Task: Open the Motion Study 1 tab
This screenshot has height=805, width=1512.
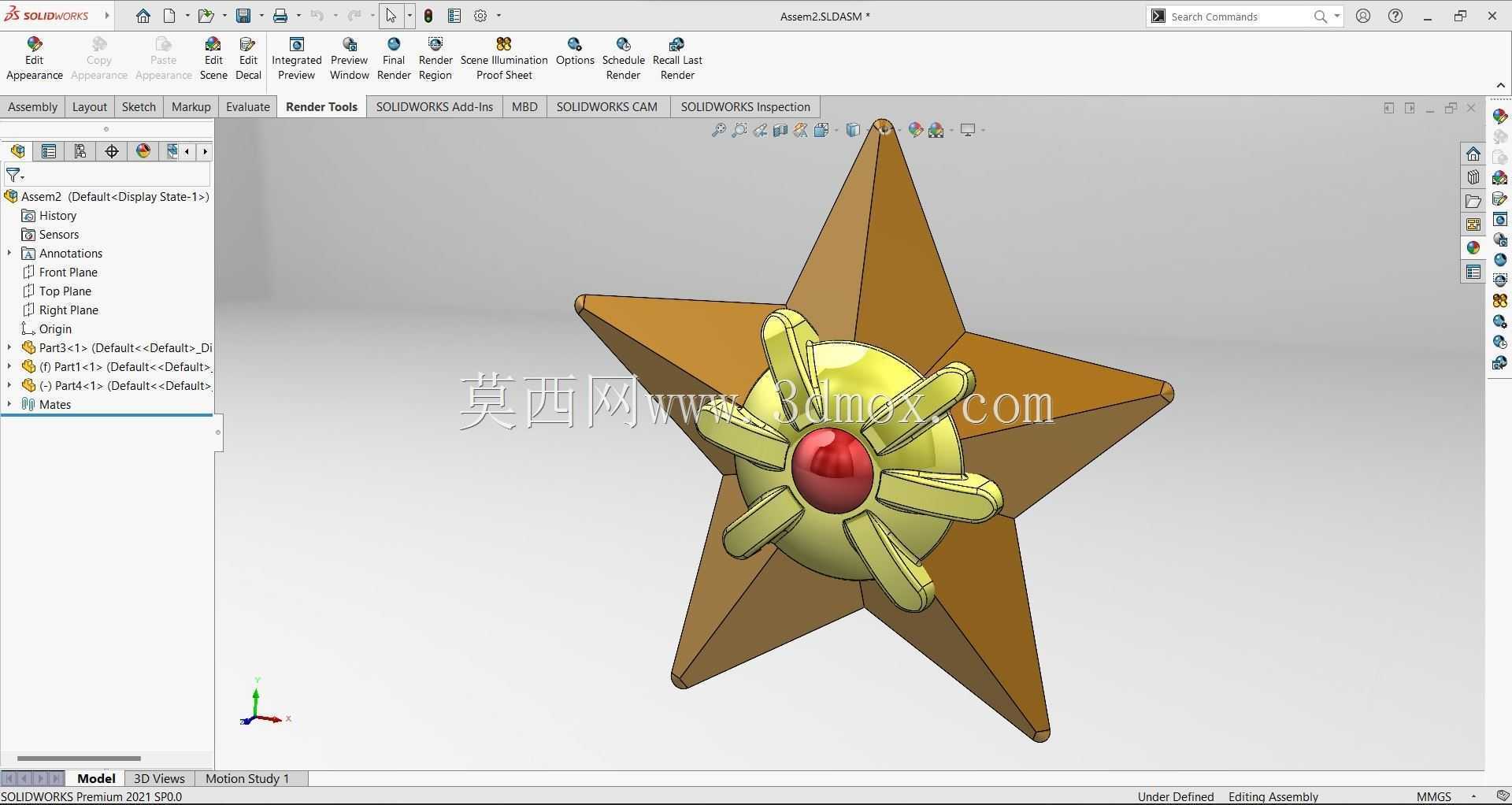Action: 247,778
